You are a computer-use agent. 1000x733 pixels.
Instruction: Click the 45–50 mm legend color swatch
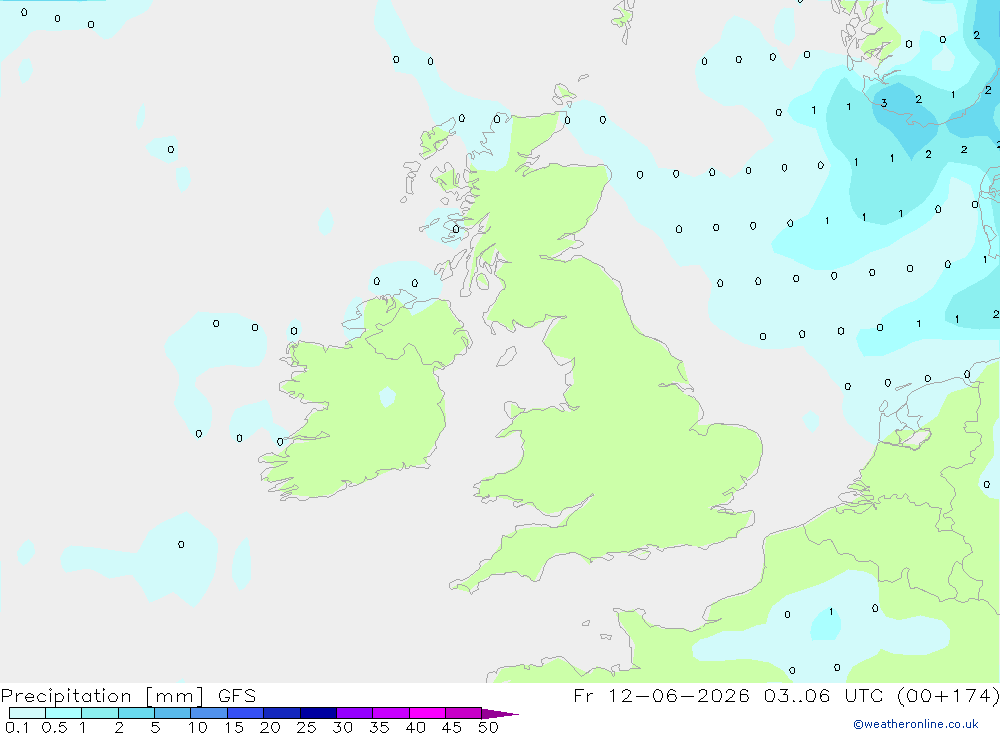pyautogui.click(x=464, y=713)
